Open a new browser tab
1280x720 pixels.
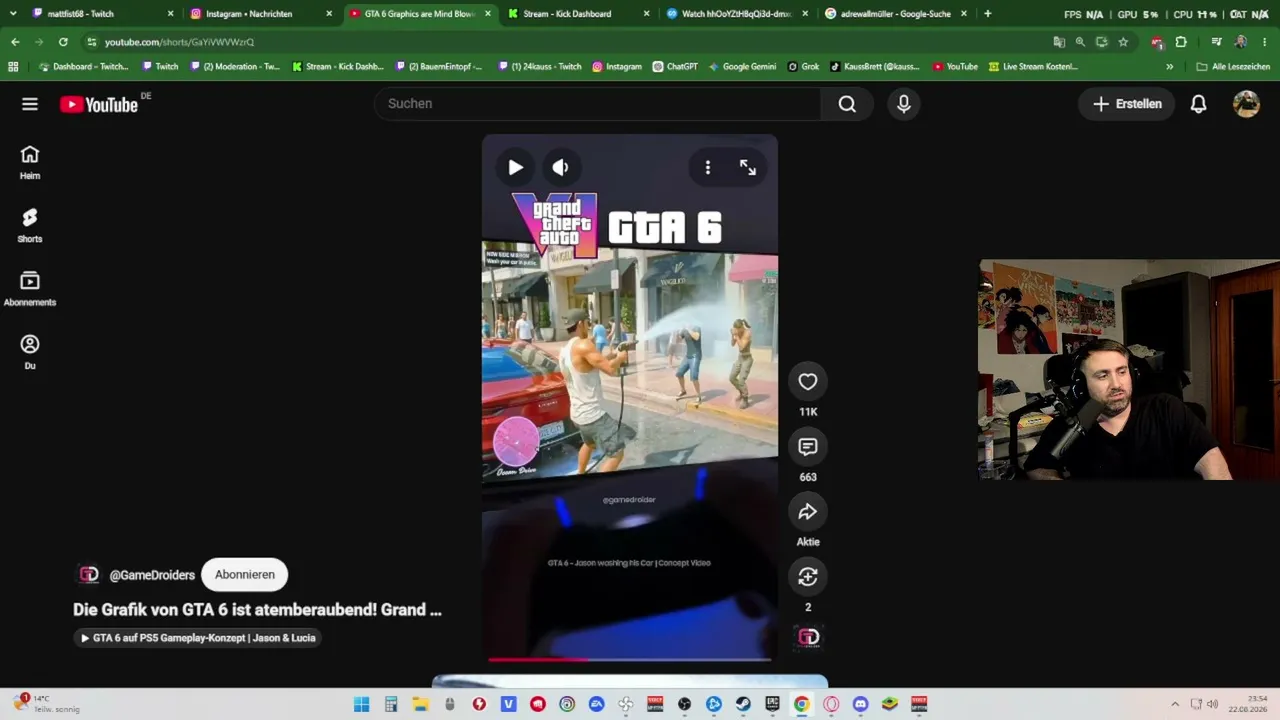tap(988, 14)
